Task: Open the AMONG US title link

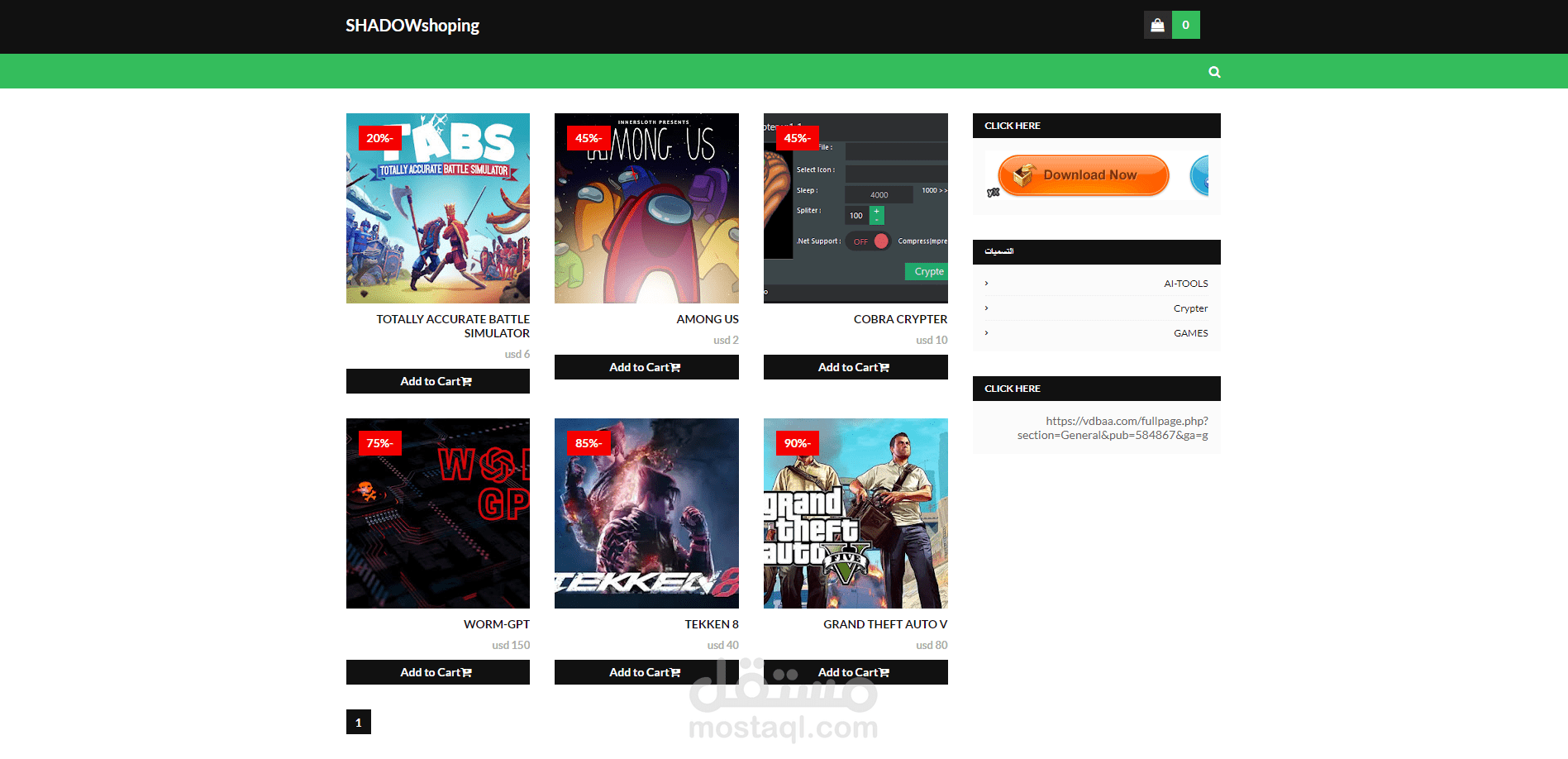Action: 708,319
